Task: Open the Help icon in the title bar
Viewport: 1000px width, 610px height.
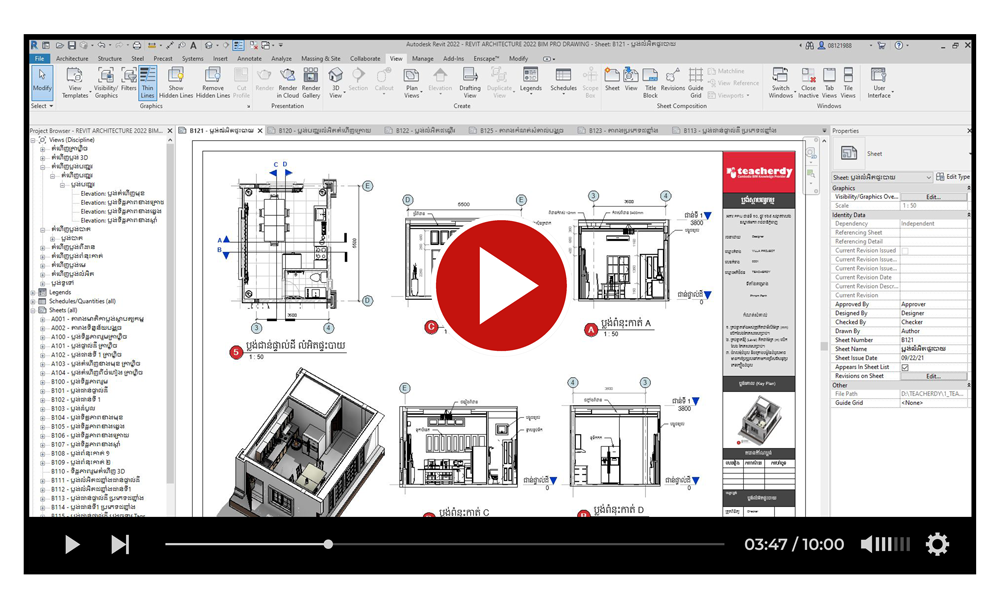Action: 899,45
